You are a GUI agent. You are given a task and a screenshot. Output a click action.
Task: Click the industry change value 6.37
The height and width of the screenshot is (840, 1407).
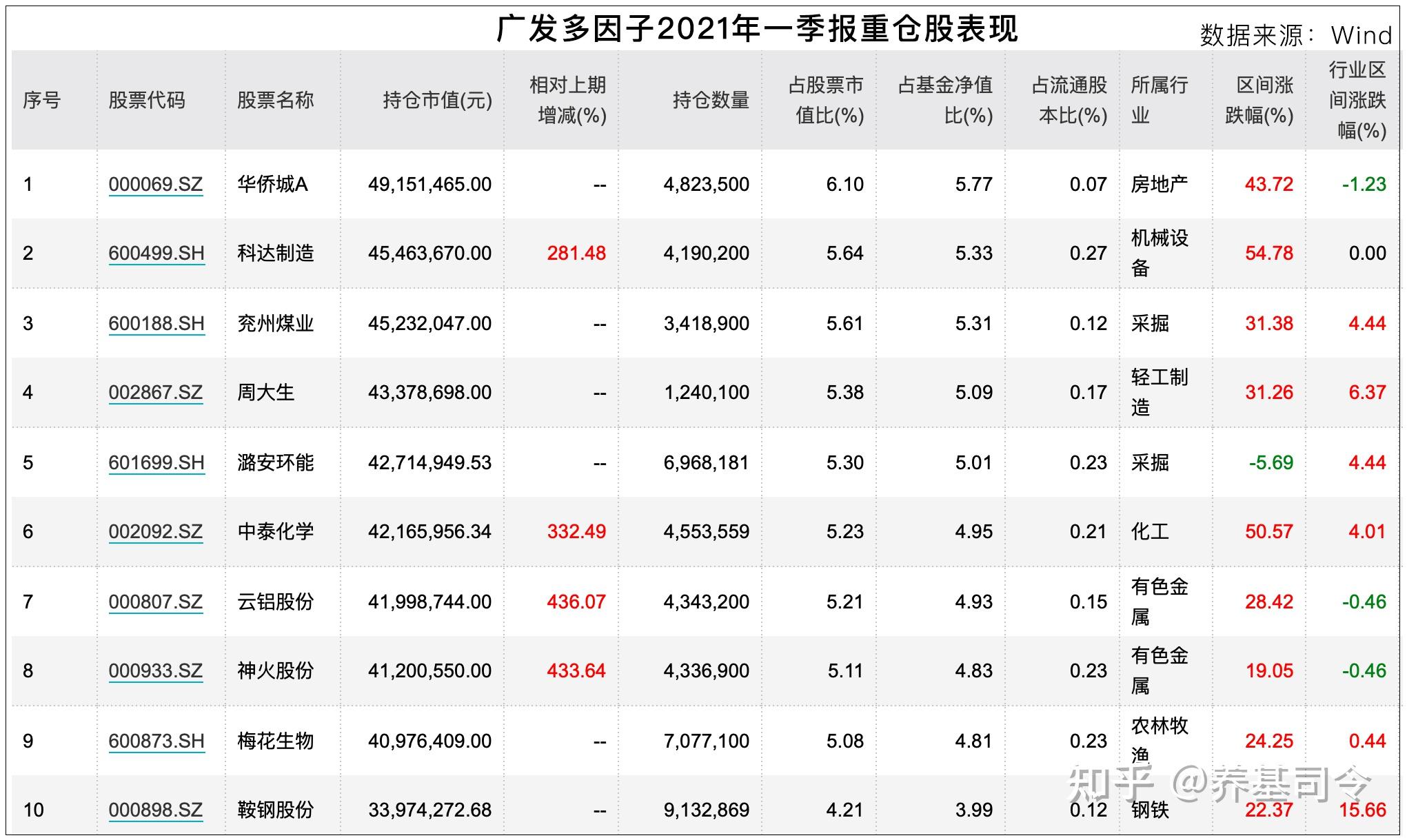click(1368, 393)
